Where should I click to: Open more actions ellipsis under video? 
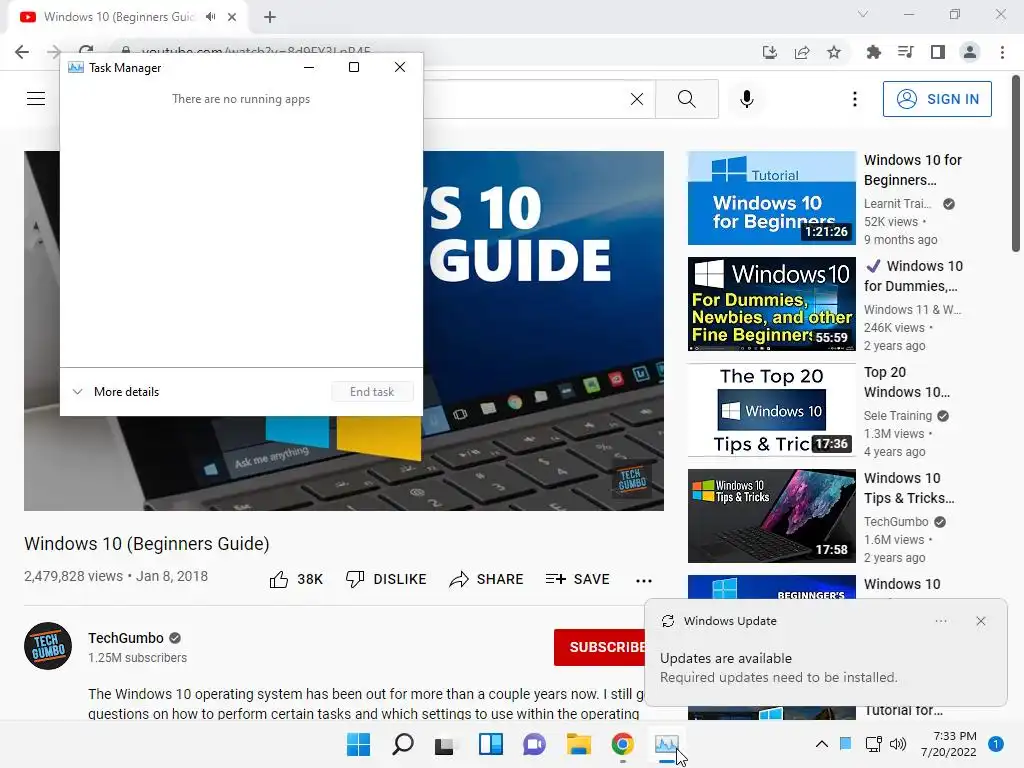(x=644, y=580)
